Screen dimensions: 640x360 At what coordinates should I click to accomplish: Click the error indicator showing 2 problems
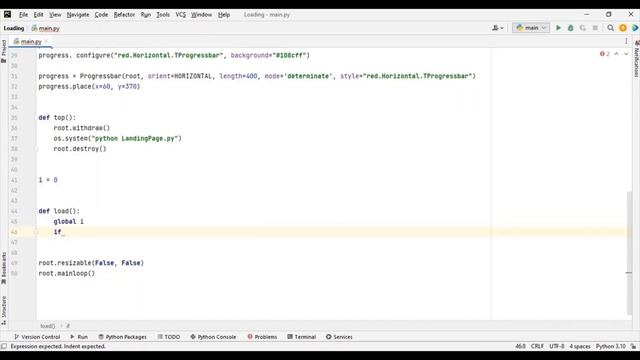[605, 54]
